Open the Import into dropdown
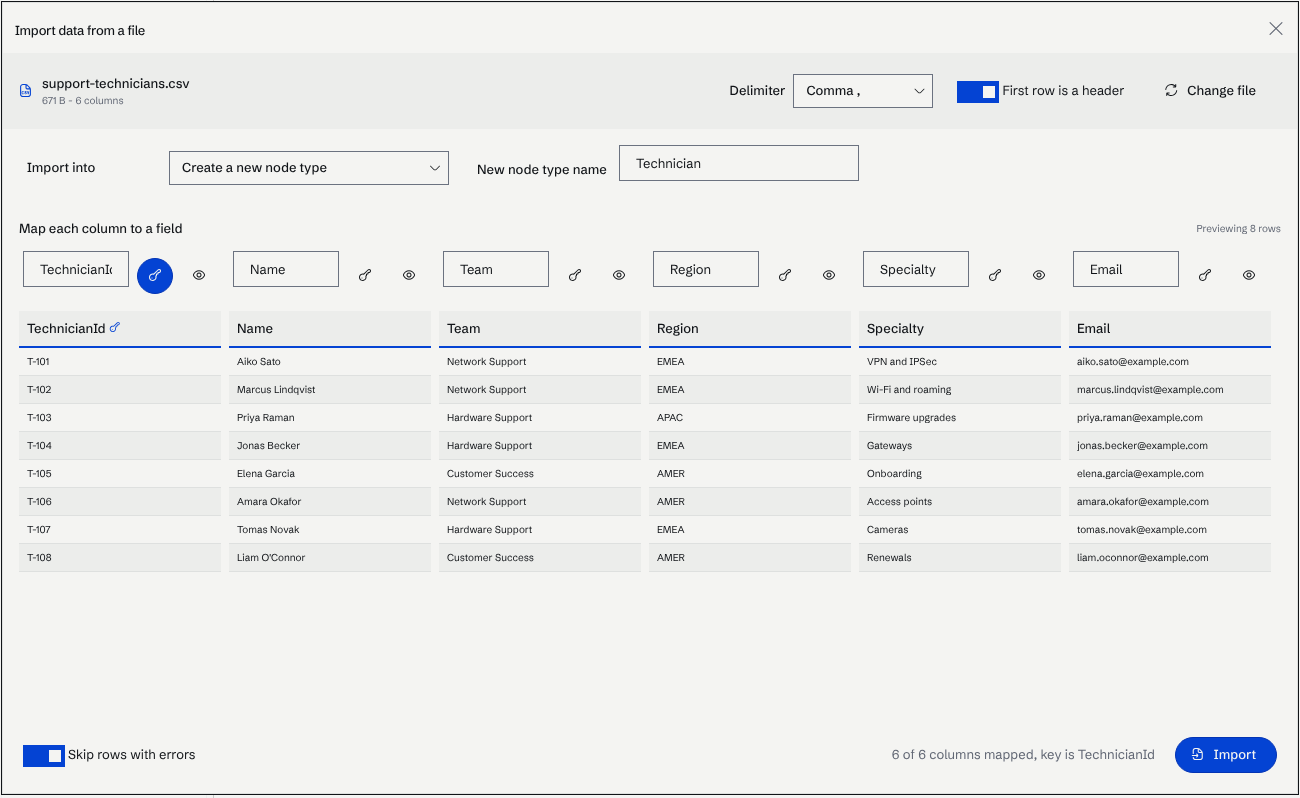Viewport: 1300px width, 798px height. (x=309, y=168)
